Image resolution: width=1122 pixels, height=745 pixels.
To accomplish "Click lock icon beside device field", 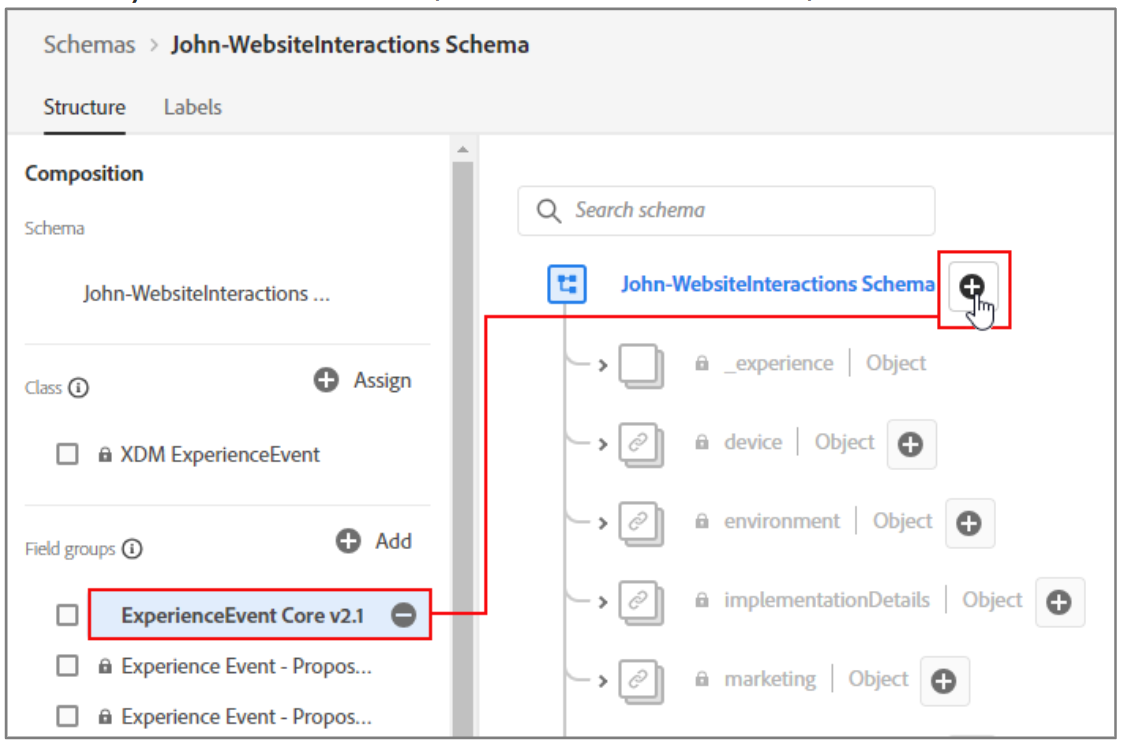I will [702, 442].
